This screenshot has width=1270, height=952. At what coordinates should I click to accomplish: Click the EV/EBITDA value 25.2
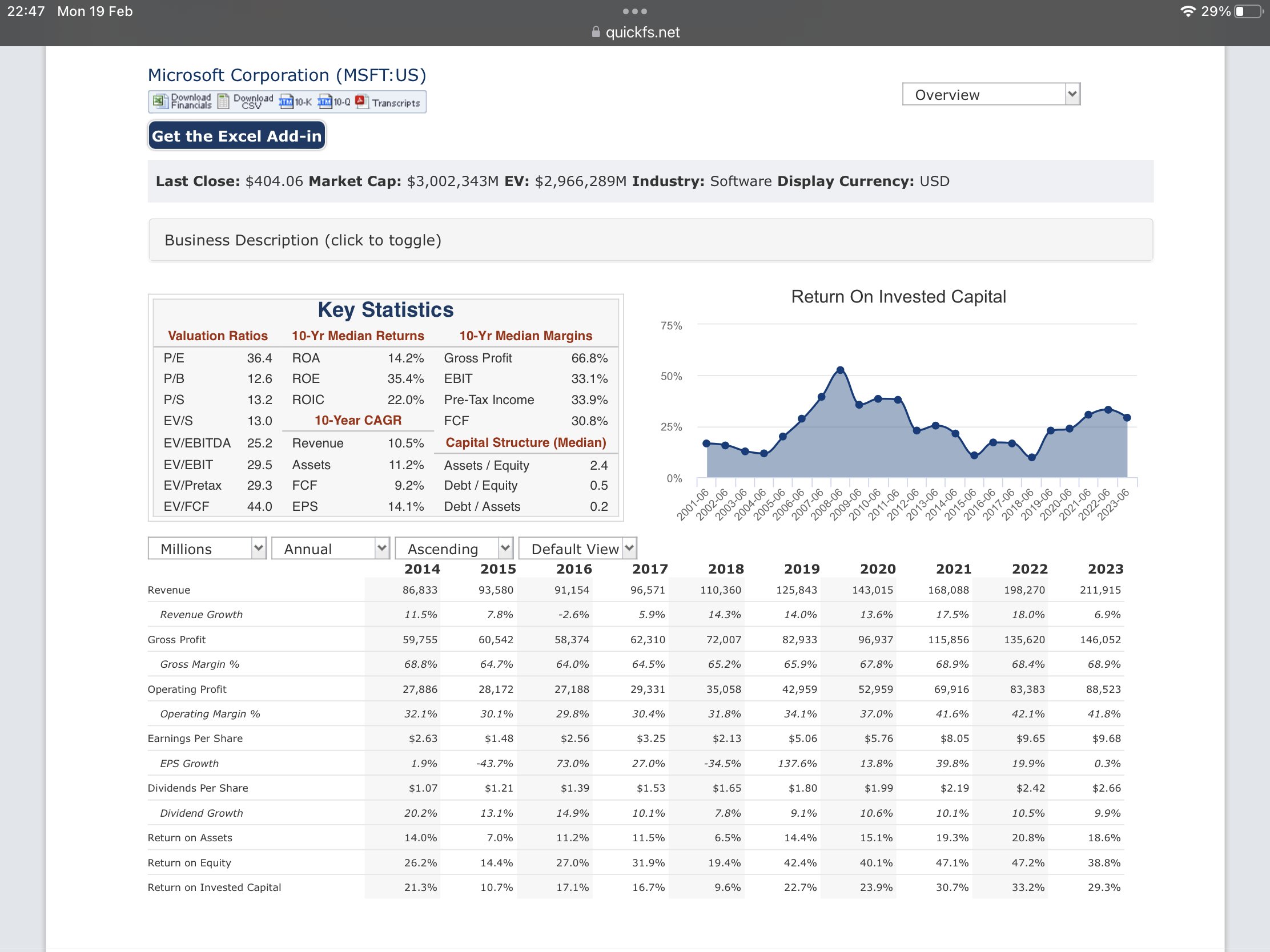(259, 443)
